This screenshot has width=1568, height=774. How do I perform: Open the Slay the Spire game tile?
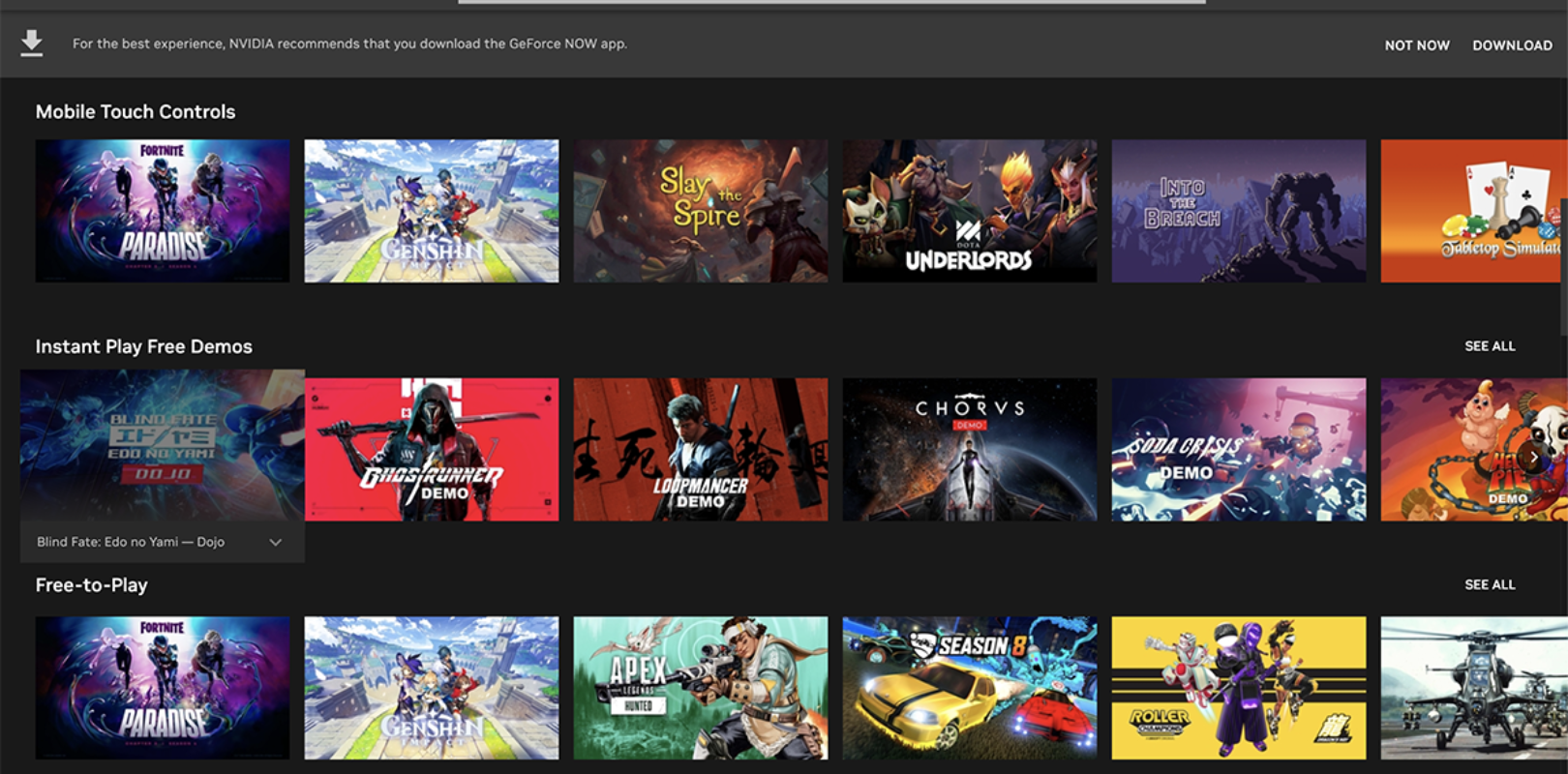click(701, 211)
